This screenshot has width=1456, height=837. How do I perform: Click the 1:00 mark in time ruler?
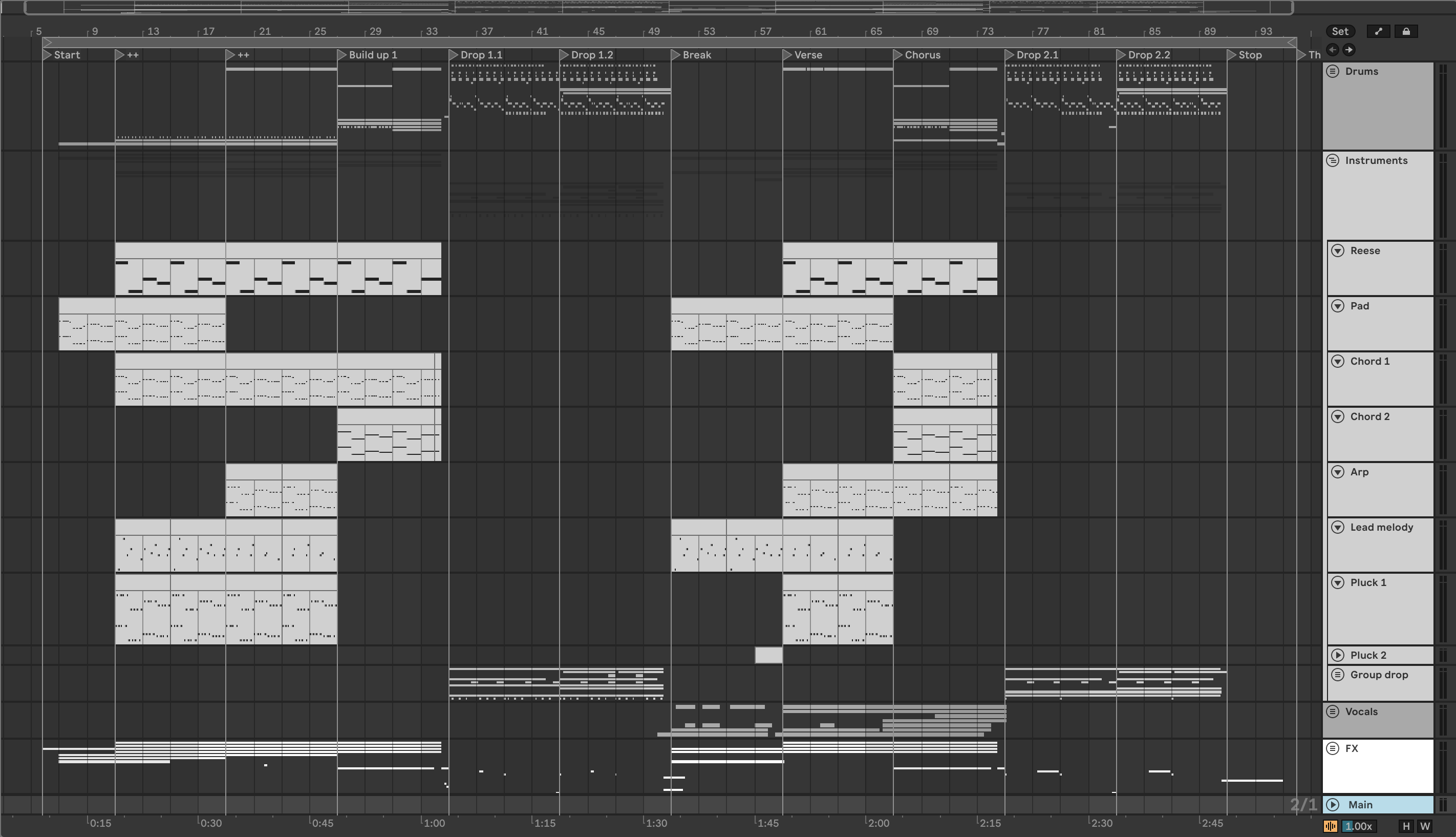(x=434, y=823)
